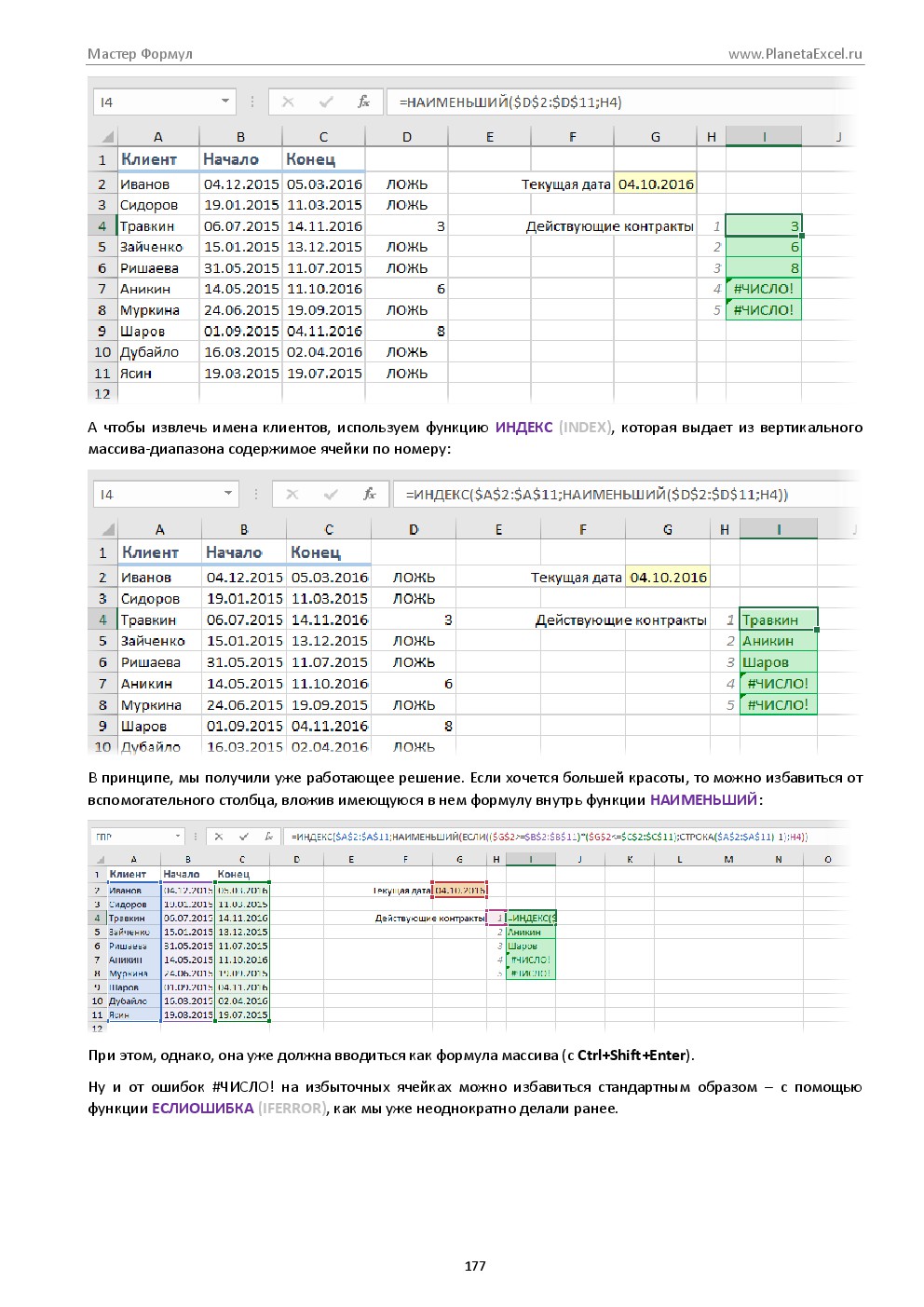Click the yellow 04.10.2016 date cell in the top spreadsheet
The height and width of the screenshot is (1307, 924).
(x=656, y=184)
